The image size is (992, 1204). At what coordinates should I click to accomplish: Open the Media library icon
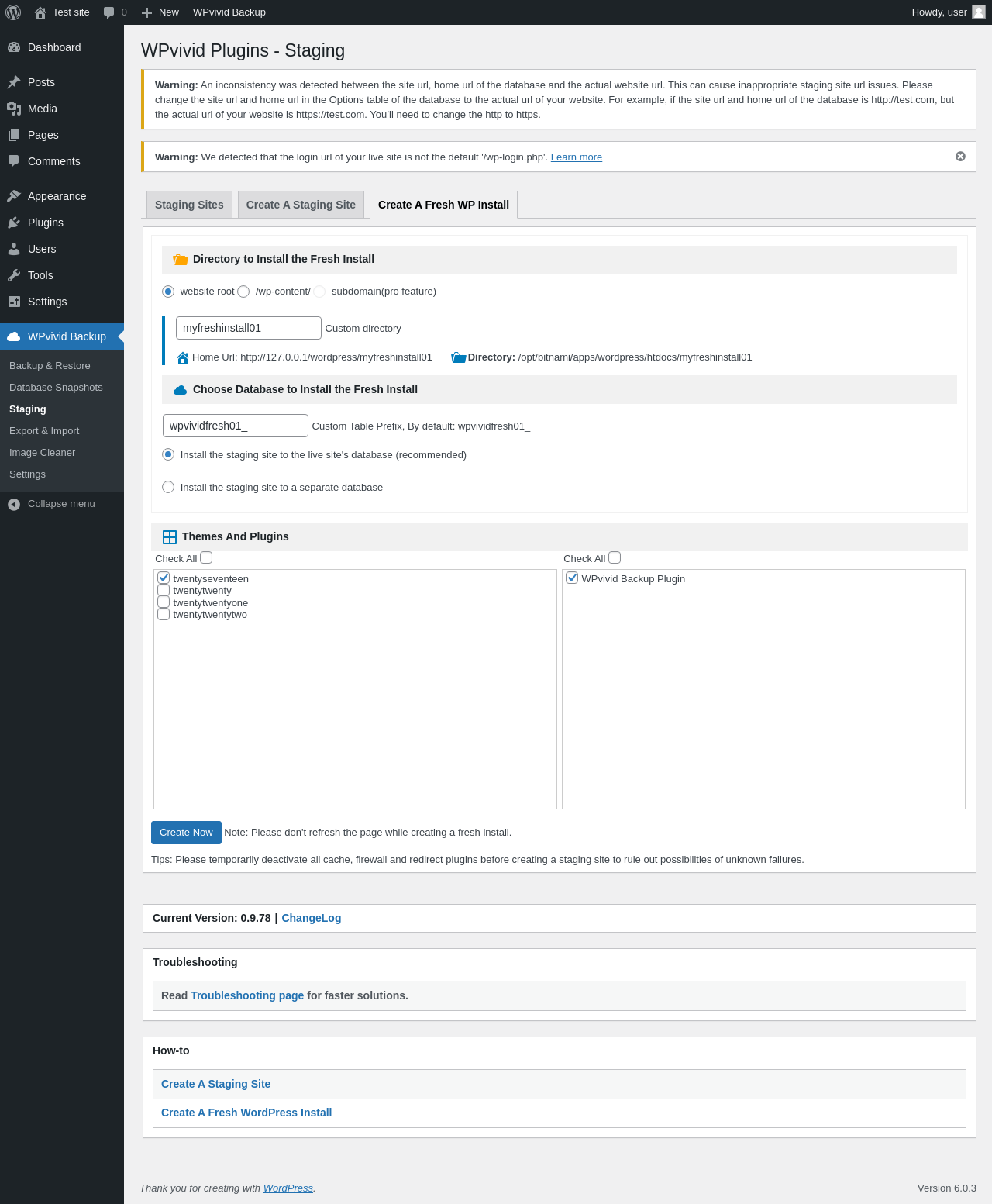pos(14,109)
